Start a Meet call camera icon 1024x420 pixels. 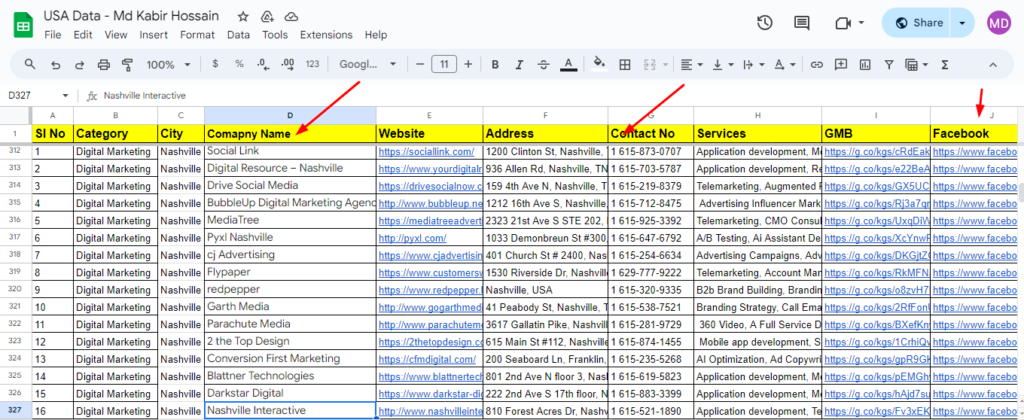(843, 23)
